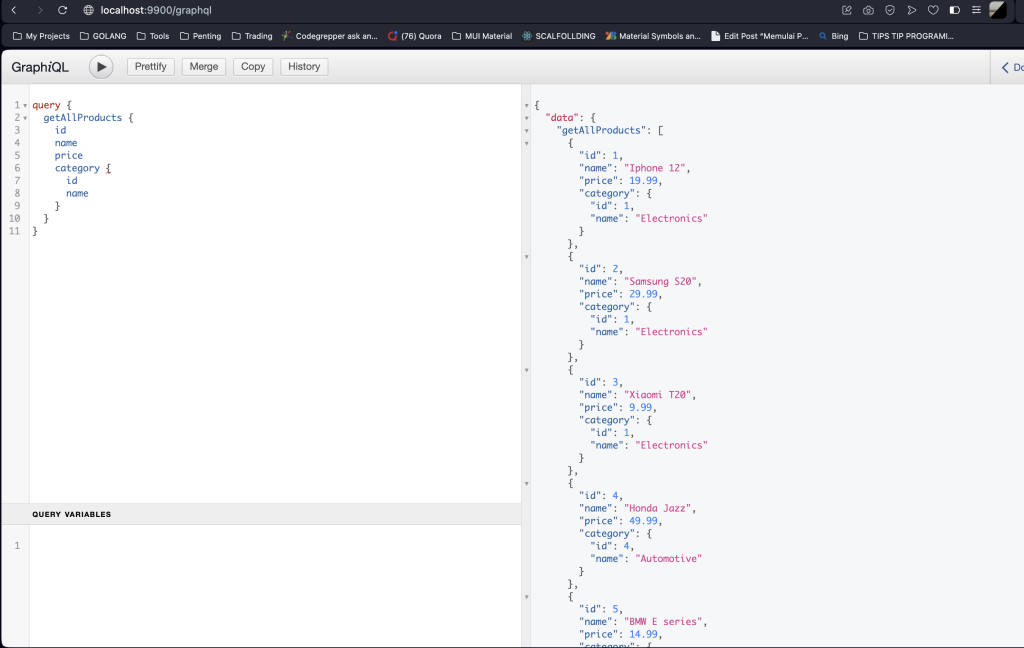1024x648 pixels.
Task: Click the "Samsung S20" value in results
Action: coord(660,282)
